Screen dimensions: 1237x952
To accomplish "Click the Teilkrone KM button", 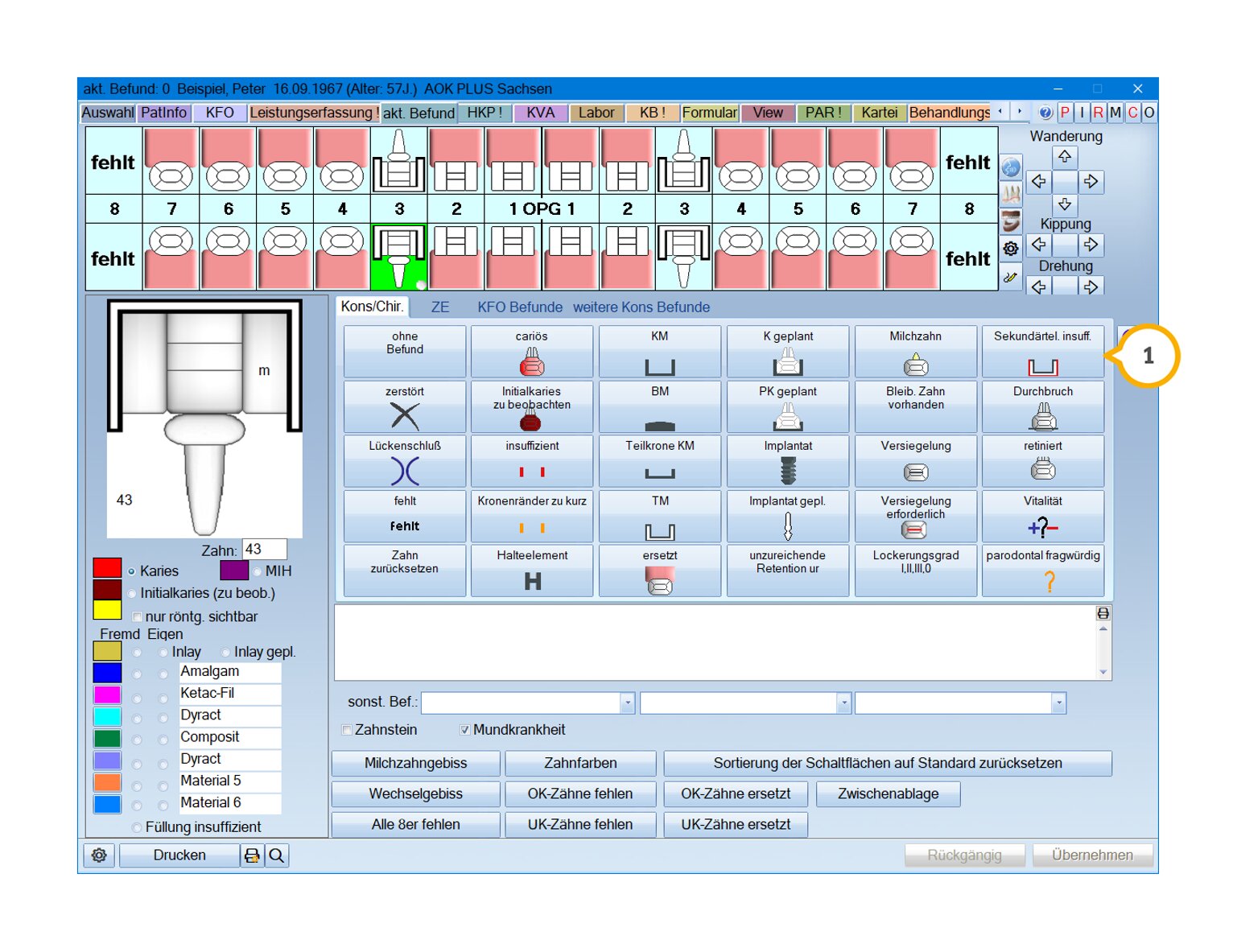I will (x=660, y=461).
